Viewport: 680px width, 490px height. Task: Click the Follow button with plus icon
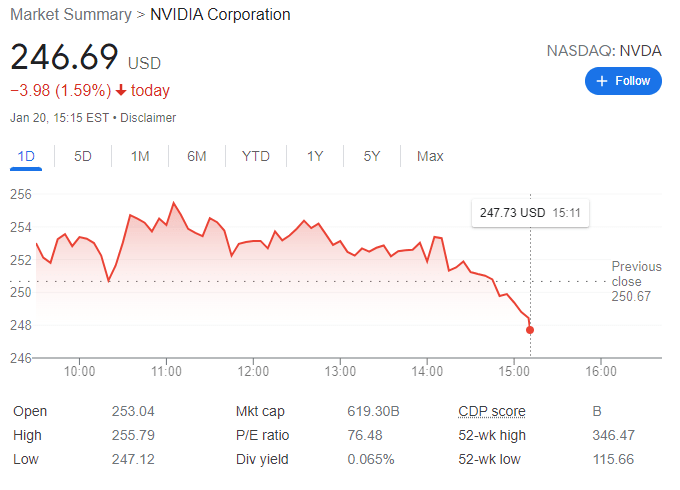pyautogui.click(x=623, y=81)
